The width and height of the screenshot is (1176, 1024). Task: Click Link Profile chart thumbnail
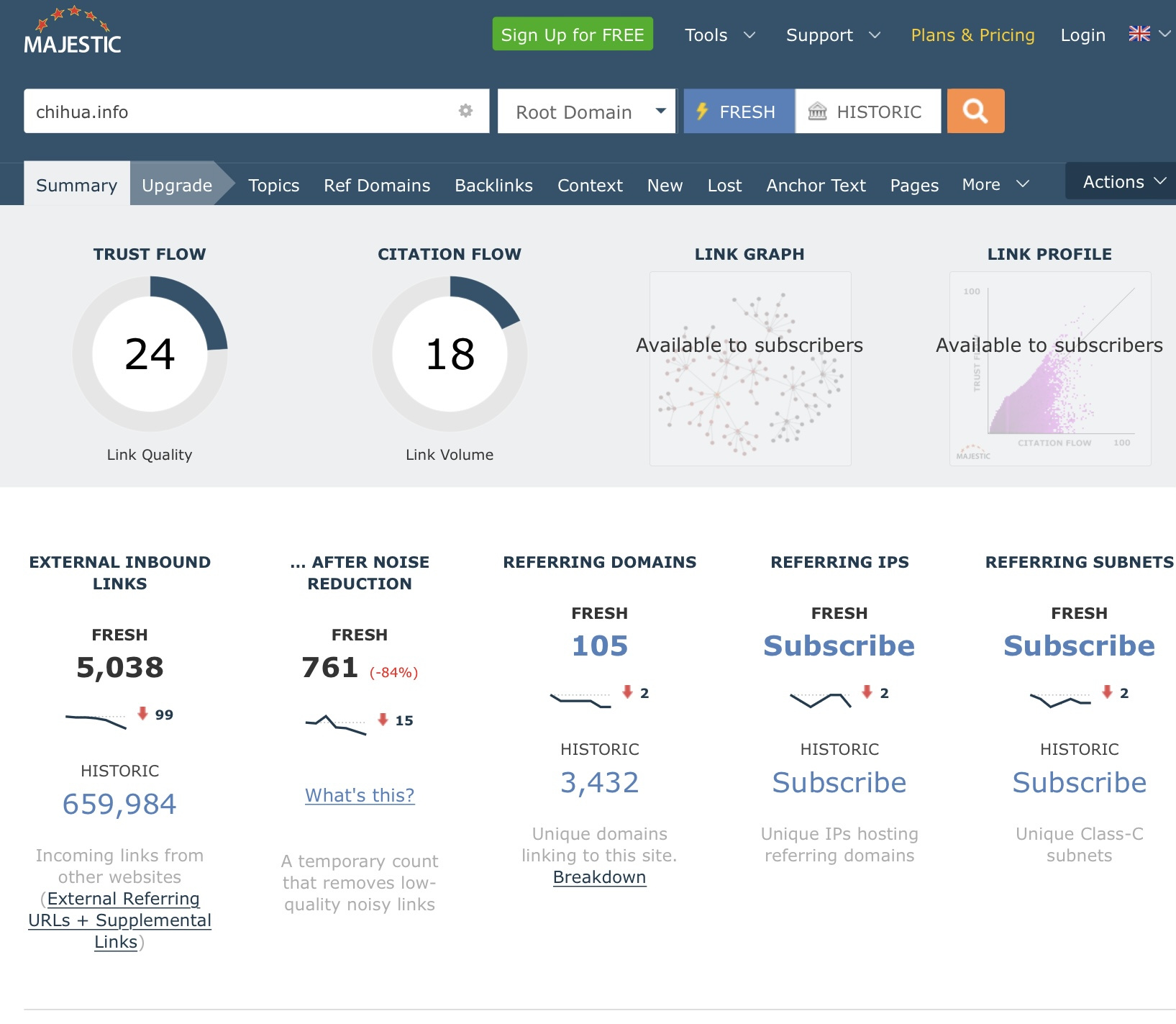[1050, 368]
